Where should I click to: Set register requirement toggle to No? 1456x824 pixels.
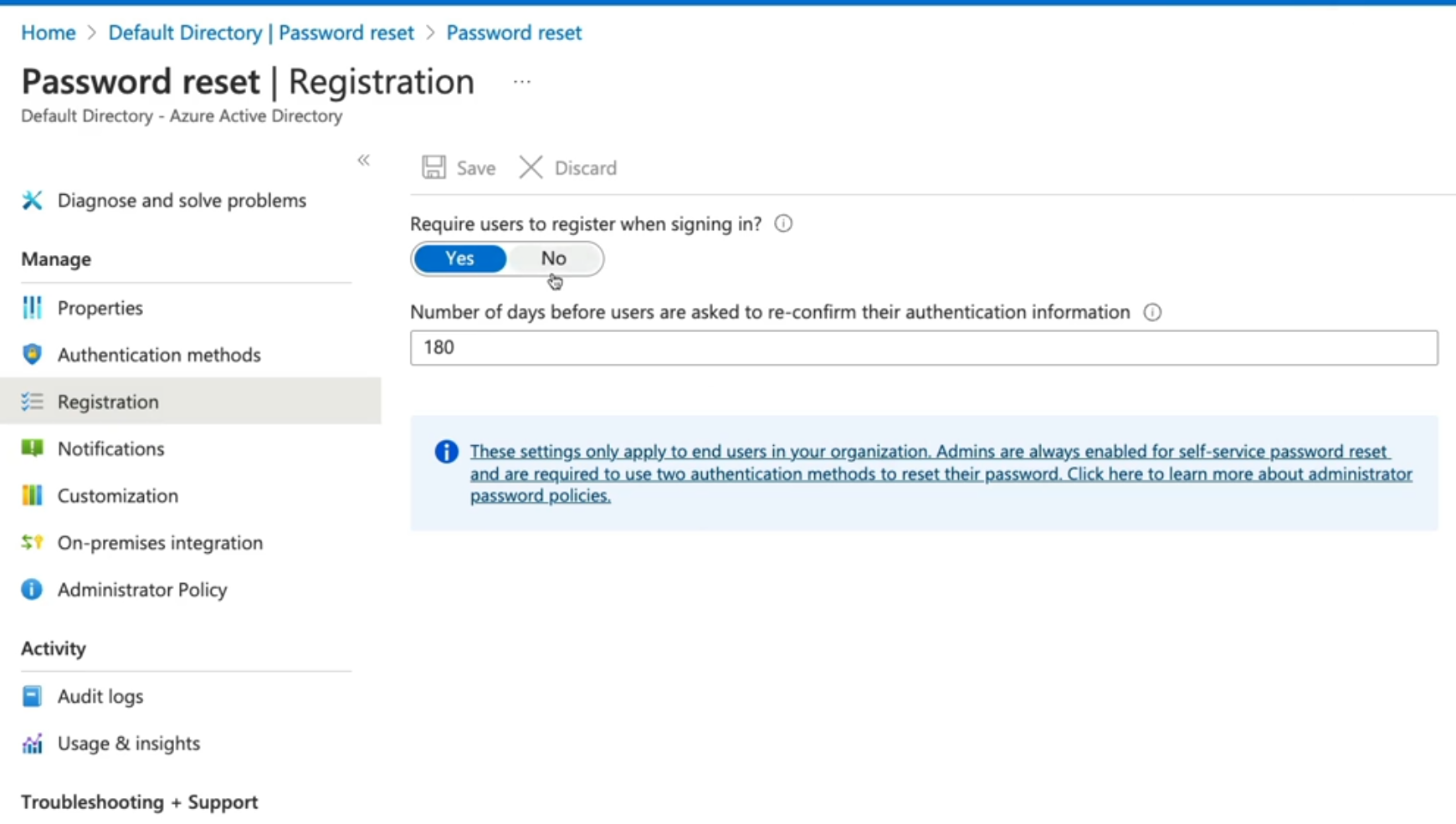pos(553,258)
